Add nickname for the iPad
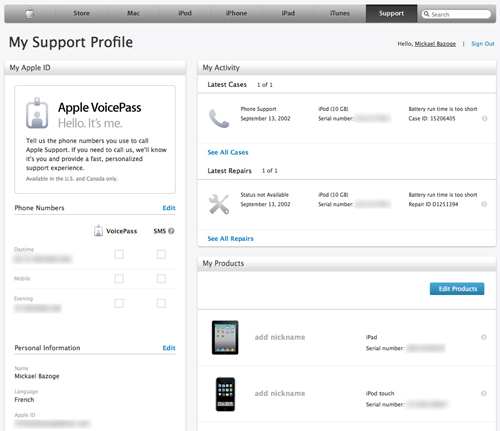Screen dimensions: 500x431 280,337
